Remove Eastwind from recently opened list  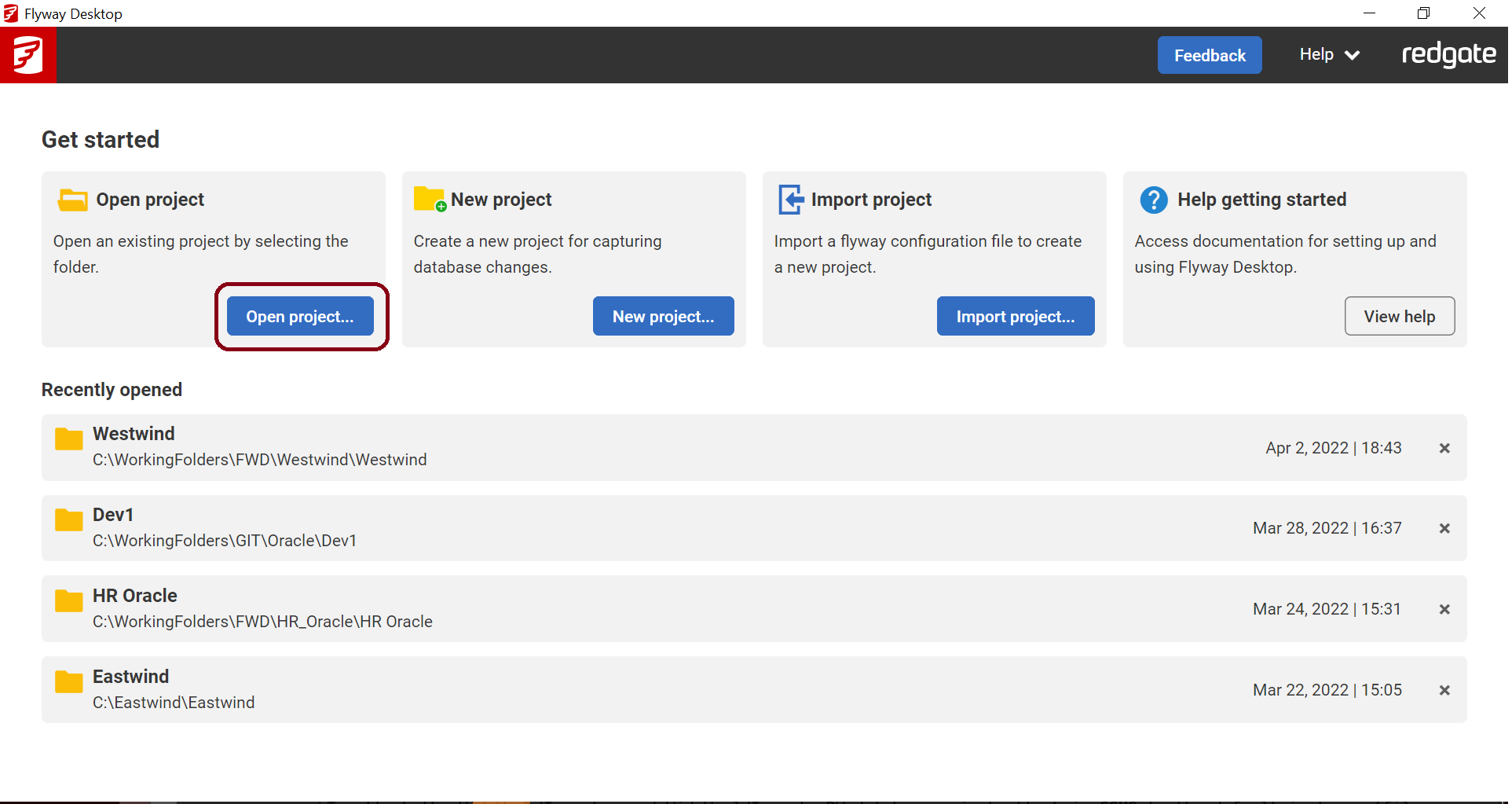pos(1444,690)
